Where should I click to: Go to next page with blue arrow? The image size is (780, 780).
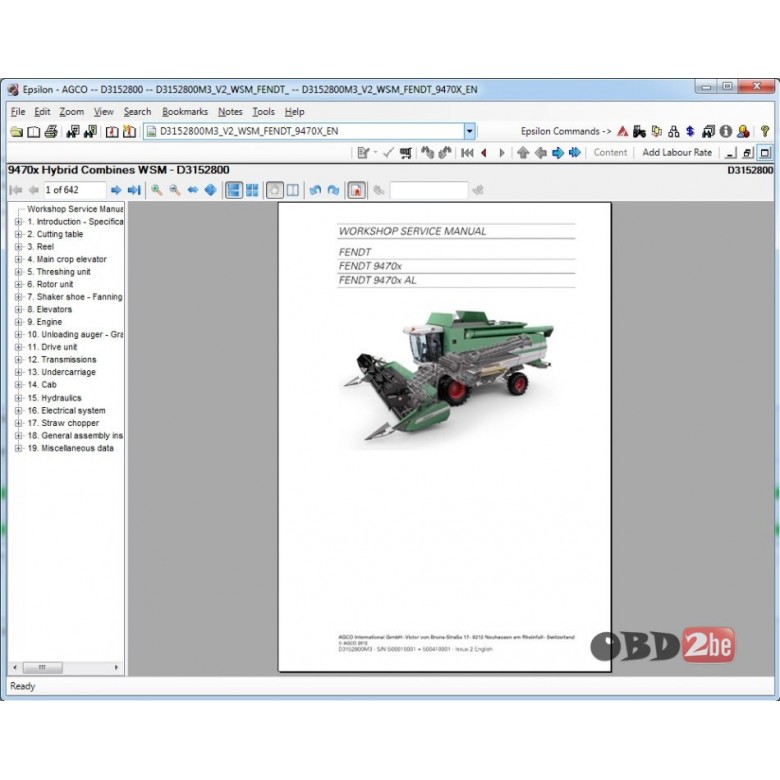(116, 190)
